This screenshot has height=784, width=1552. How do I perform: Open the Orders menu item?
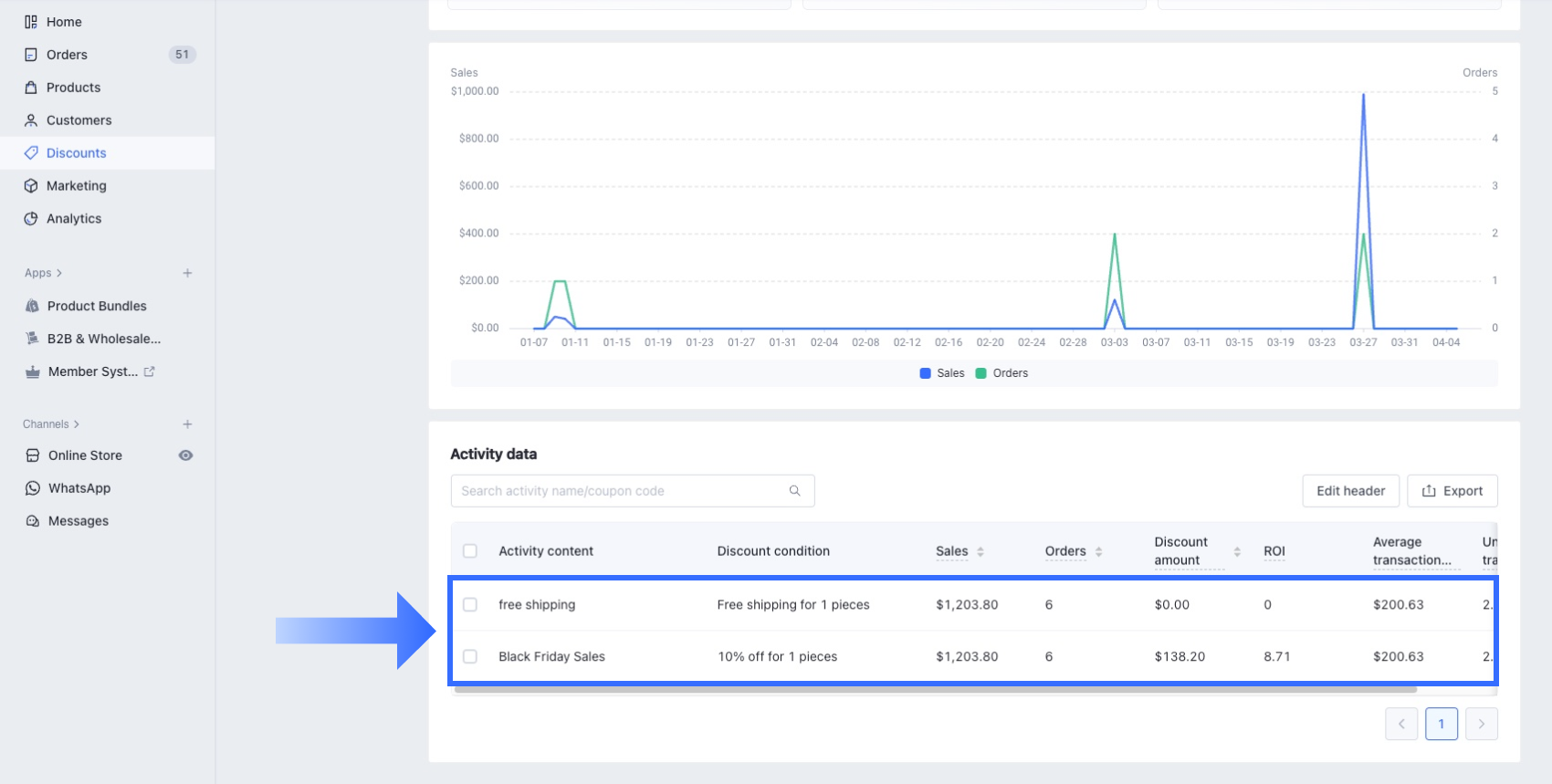tap(67, 55)
